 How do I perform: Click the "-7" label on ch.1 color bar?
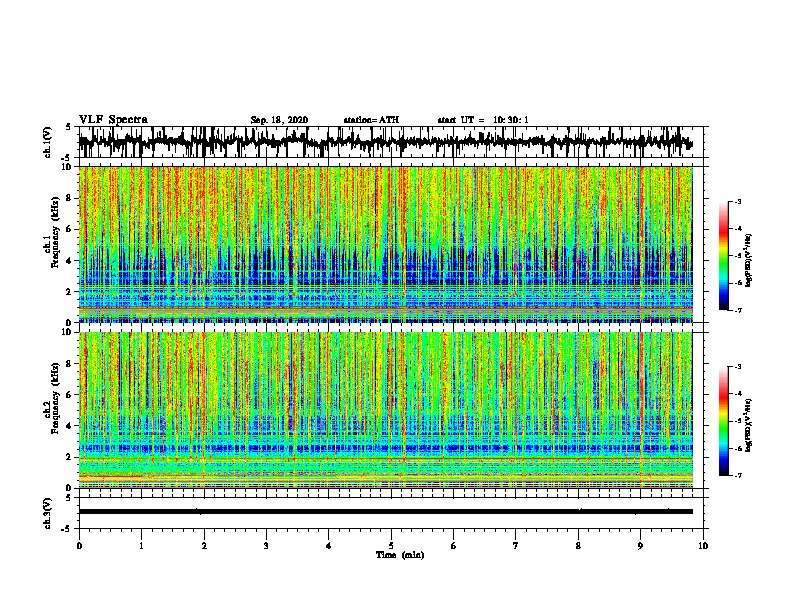(x=738, y=310)
